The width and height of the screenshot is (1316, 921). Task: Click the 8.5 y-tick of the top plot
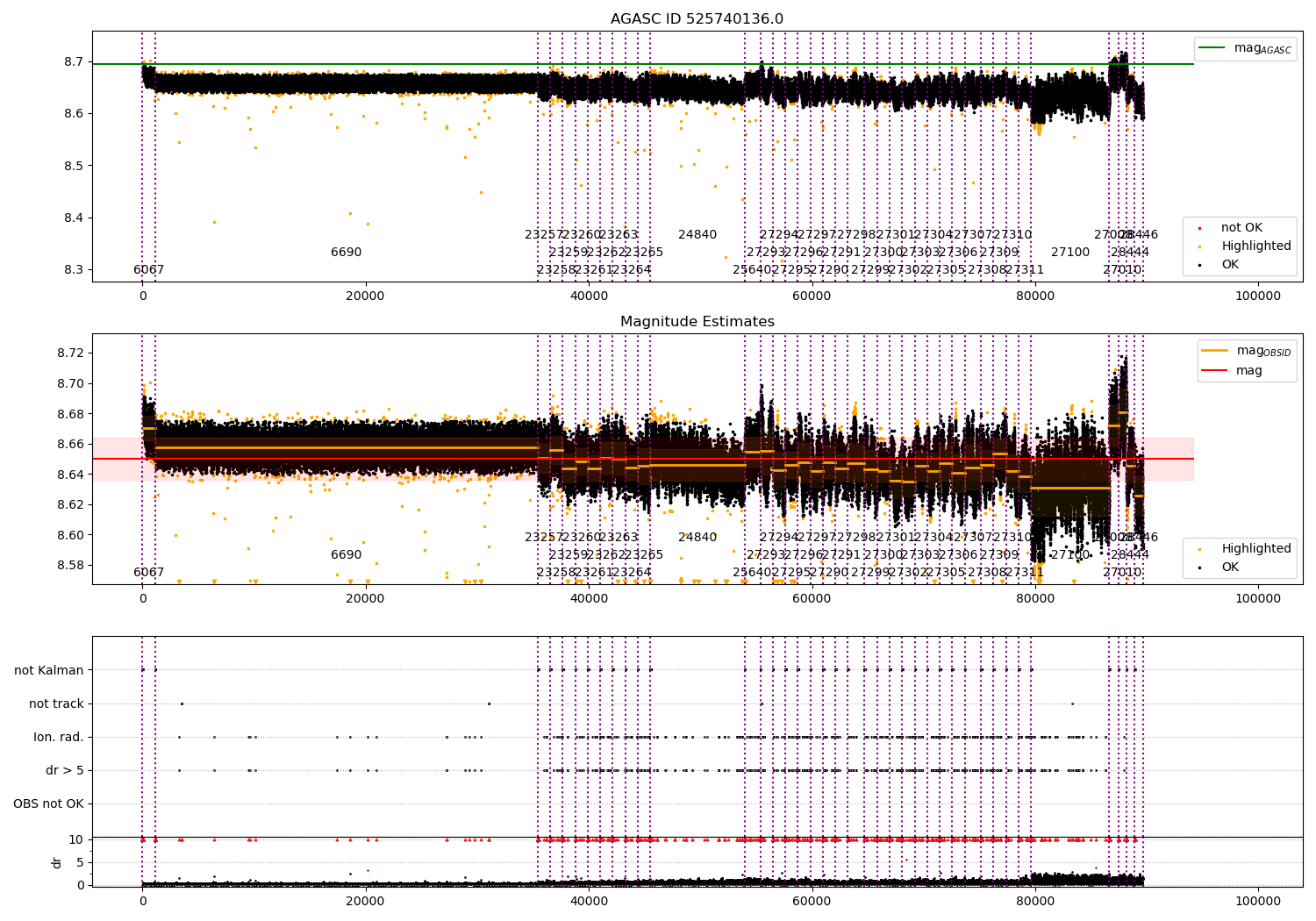tap(74, 166)
